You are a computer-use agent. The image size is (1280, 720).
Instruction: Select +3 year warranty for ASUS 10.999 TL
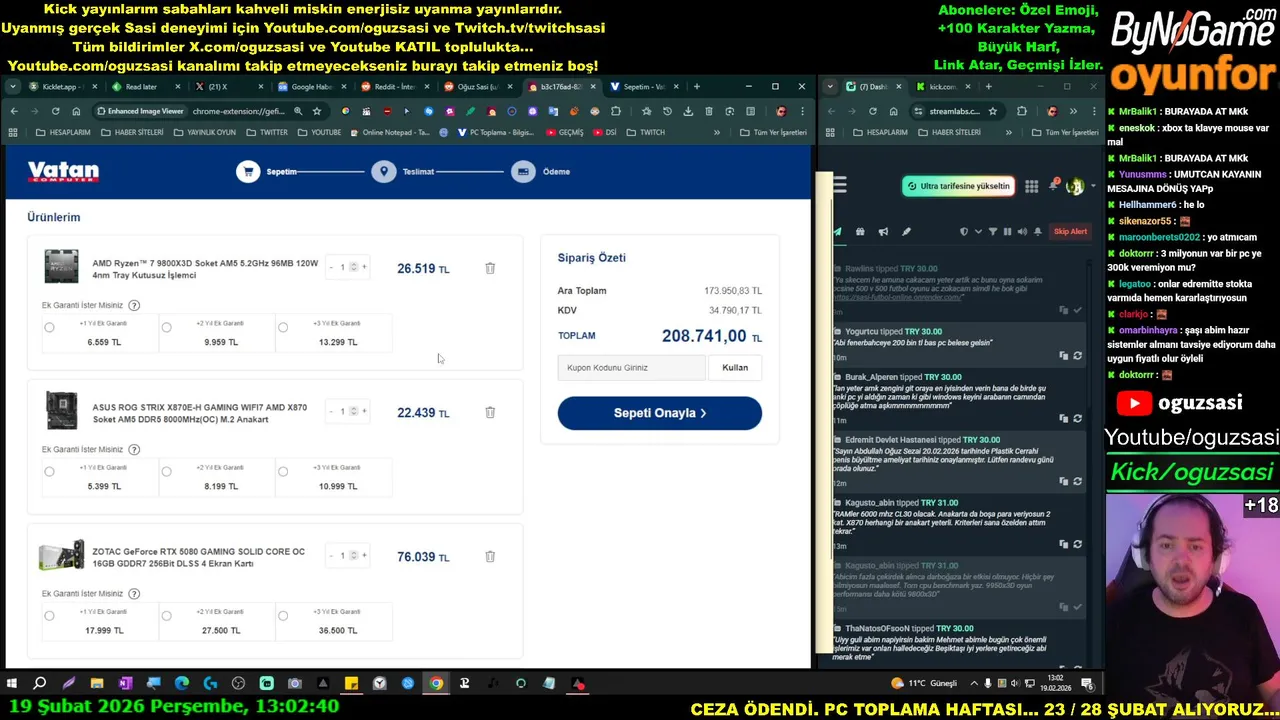pos(283,471)
